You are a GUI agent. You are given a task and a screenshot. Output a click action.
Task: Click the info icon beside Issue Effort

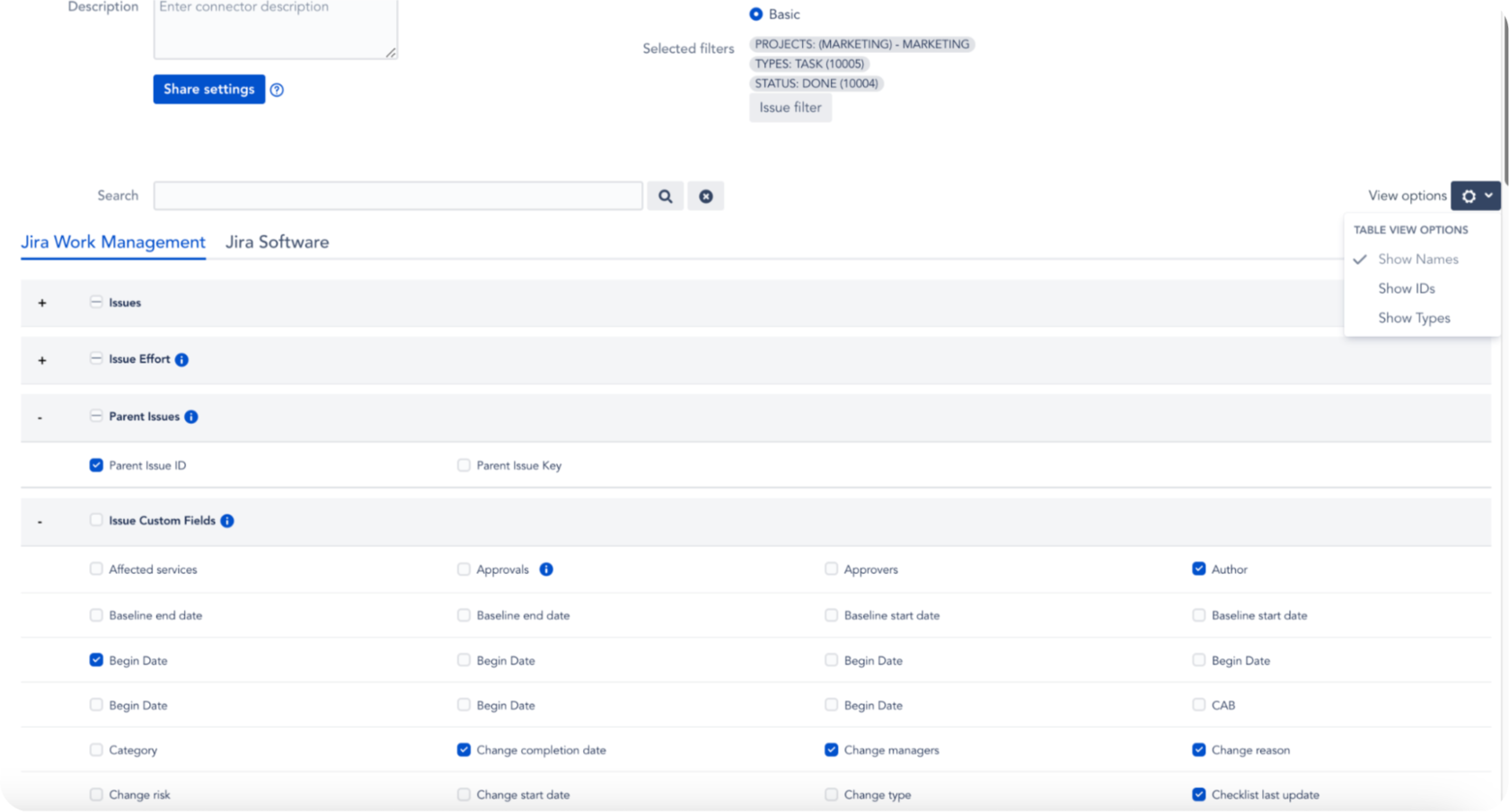coord(182,359)
